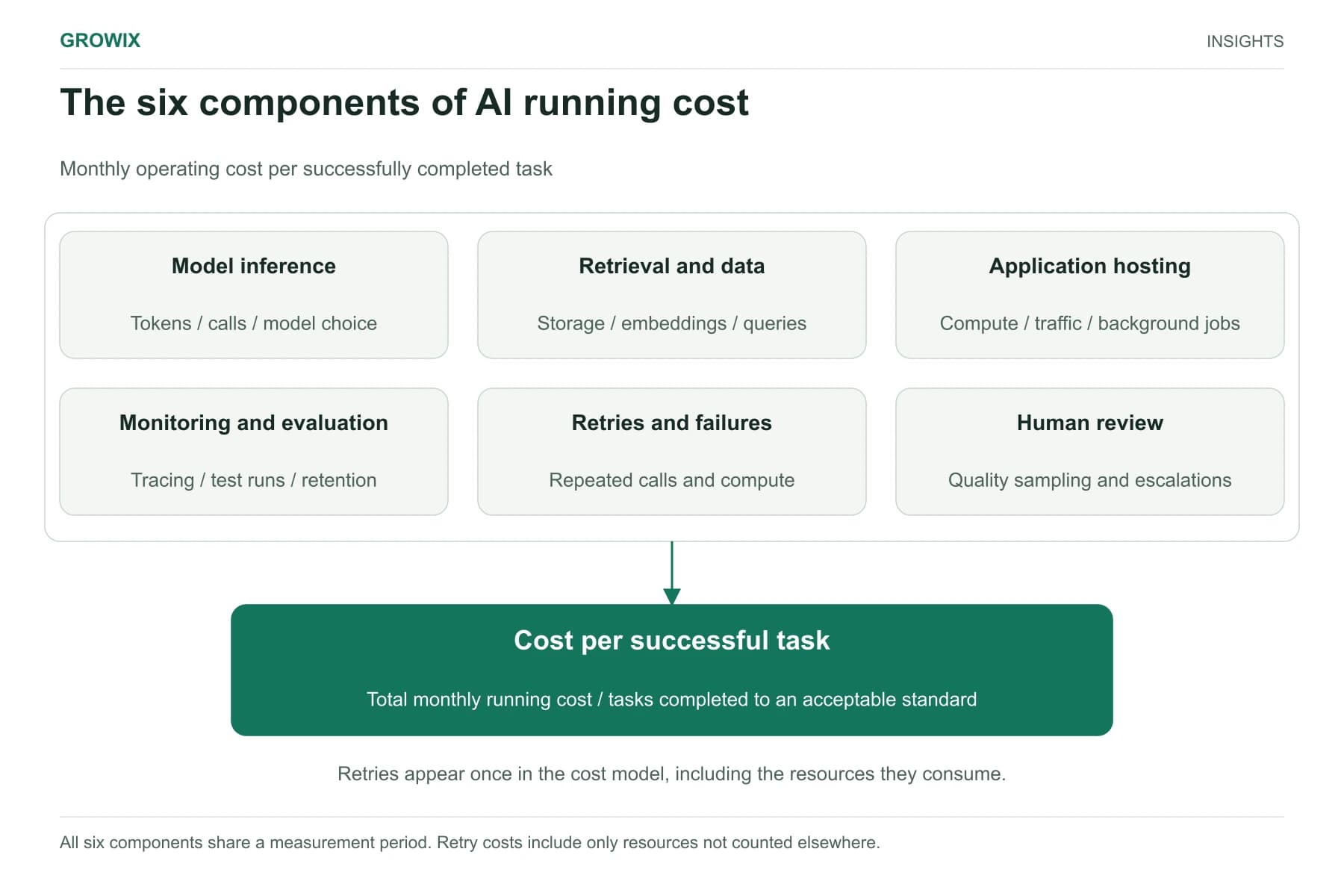This screenshot has width=1344, height=896.
Task: Click the GROWIX brand logo text
Action: coord(100,40)
